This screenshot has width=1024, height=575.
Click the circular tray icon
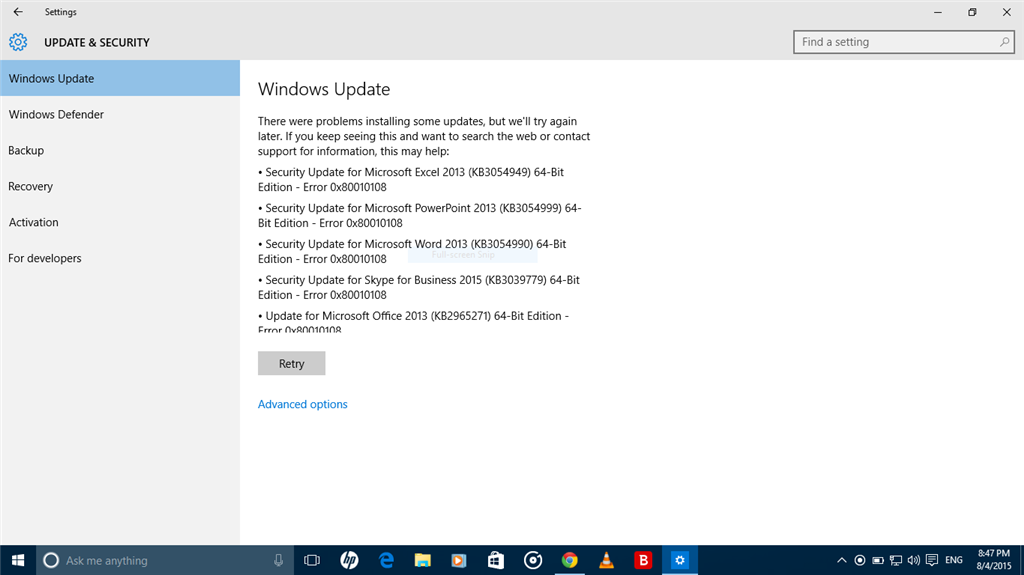tap(860, 561)
